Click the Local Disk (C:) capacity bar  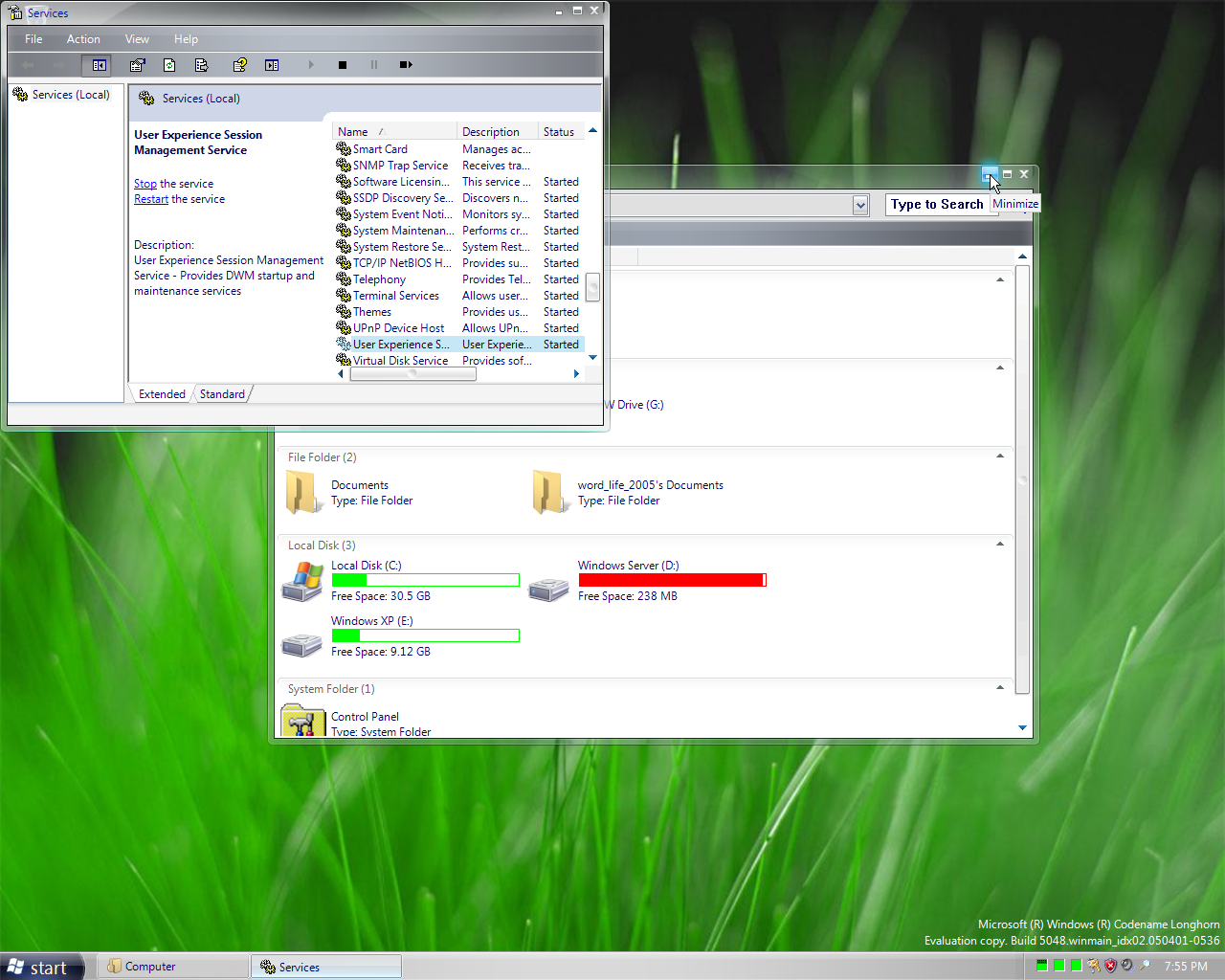[425, 580]
